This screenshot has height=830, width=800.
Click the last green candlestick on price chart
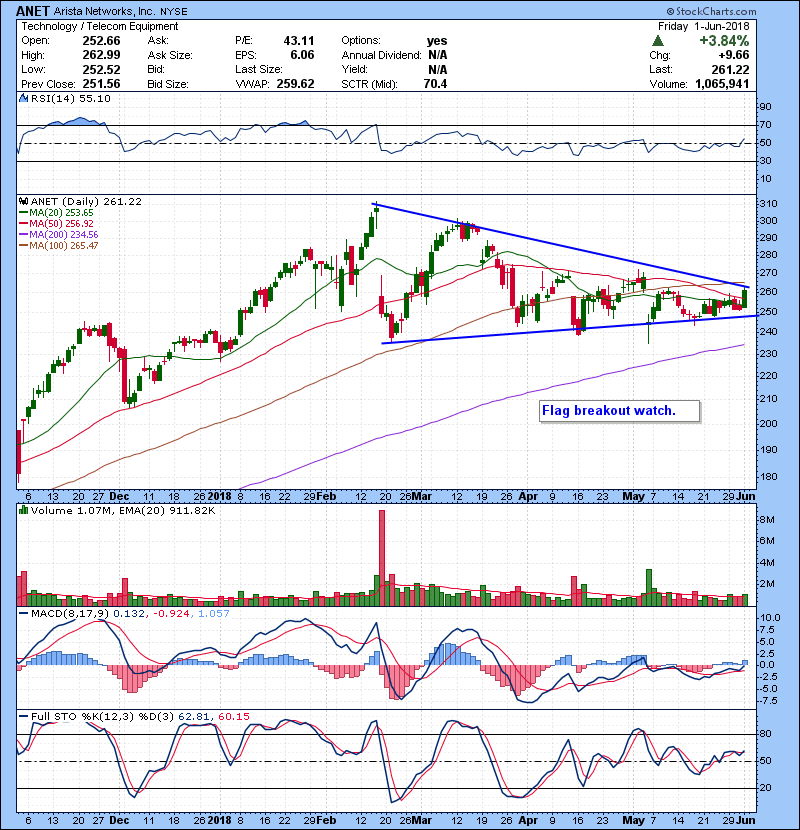pyautogui.click(x=744, y=299)
